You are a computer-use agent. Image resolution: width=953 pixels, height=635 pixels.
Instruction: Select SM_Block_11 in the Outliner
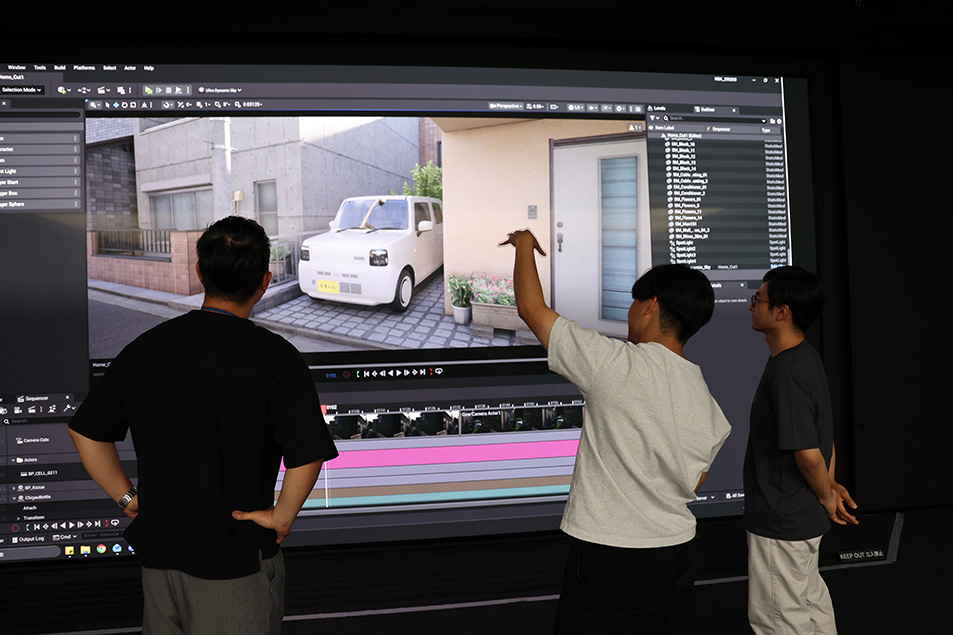pyautogui.click(x=684, y=150)
